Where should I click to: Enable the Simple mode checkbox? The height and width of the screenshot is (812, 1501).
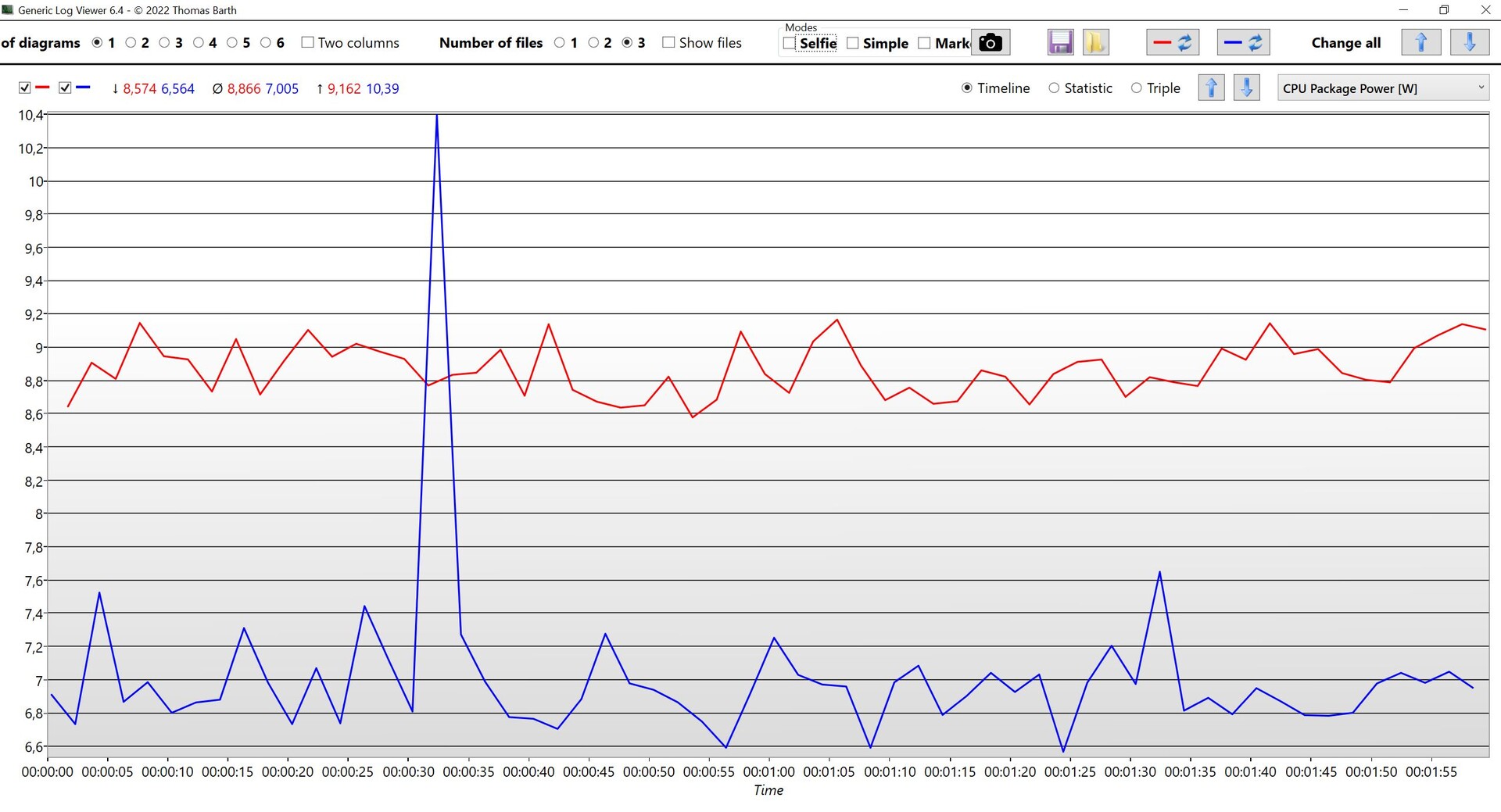pyautogui.click(x=853, y=44)
